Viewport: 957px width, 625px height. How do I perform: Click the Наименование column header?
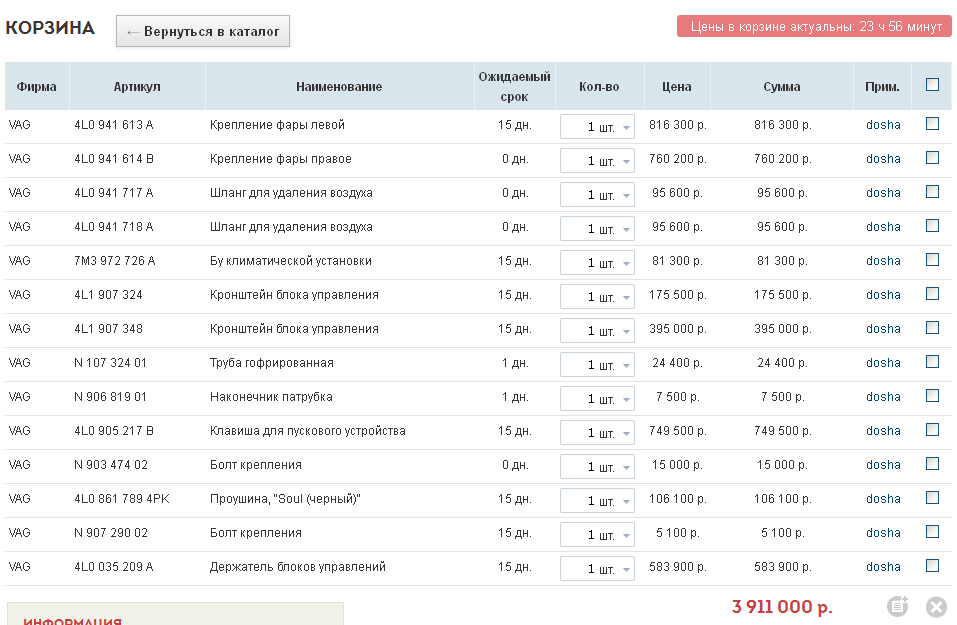(339, 87)
